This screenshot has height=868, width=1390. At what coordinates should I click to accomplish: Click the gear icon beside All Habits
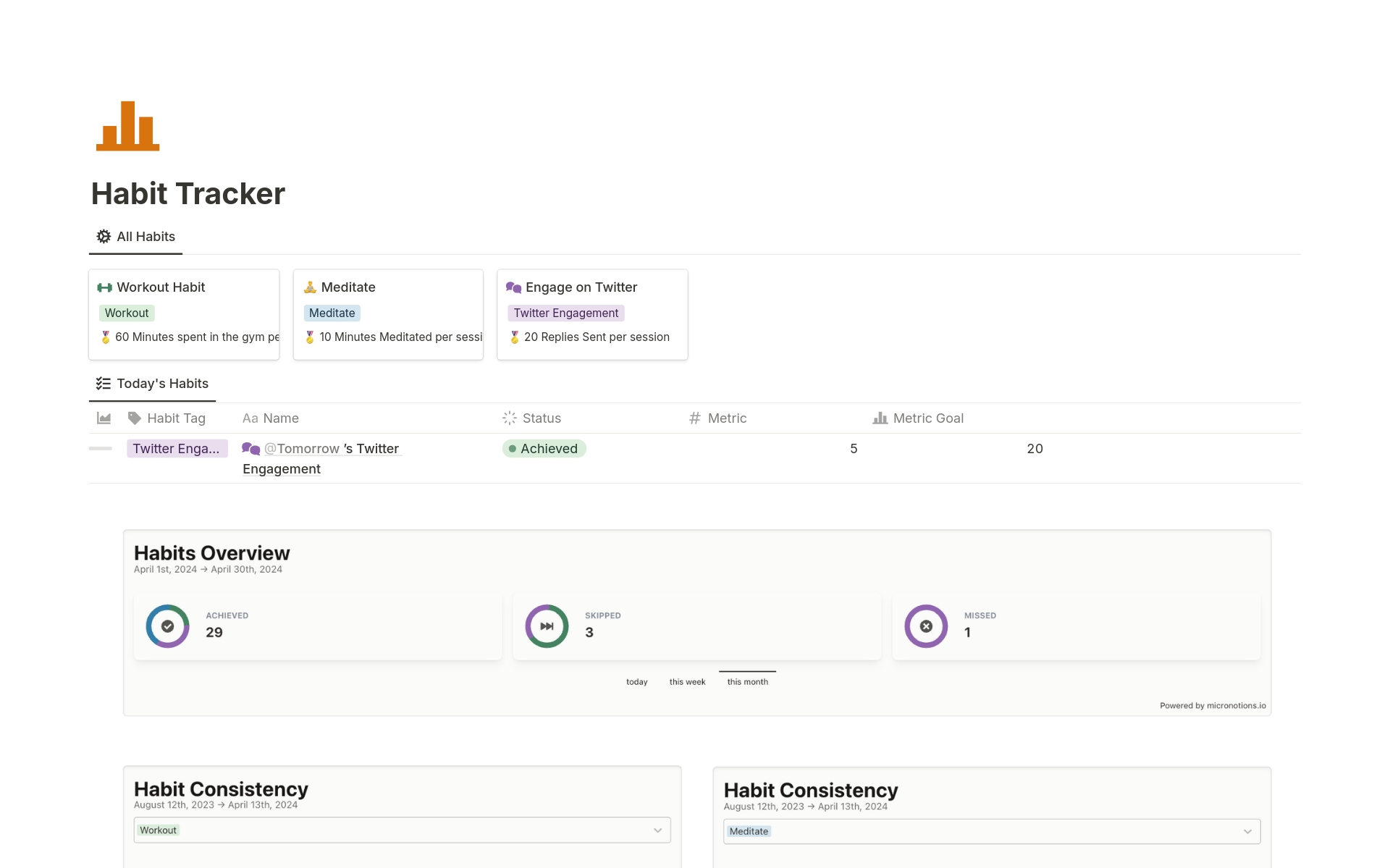point(104,236)
